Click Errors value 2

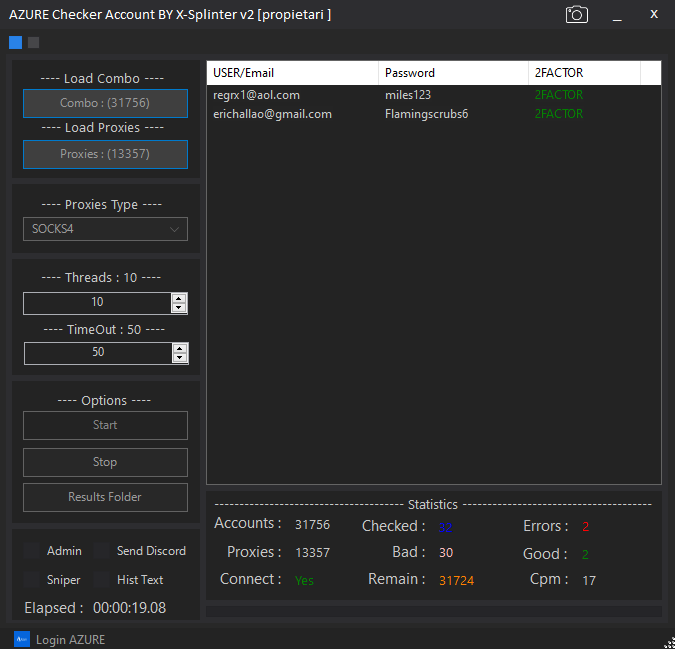[x=585, y=526]
